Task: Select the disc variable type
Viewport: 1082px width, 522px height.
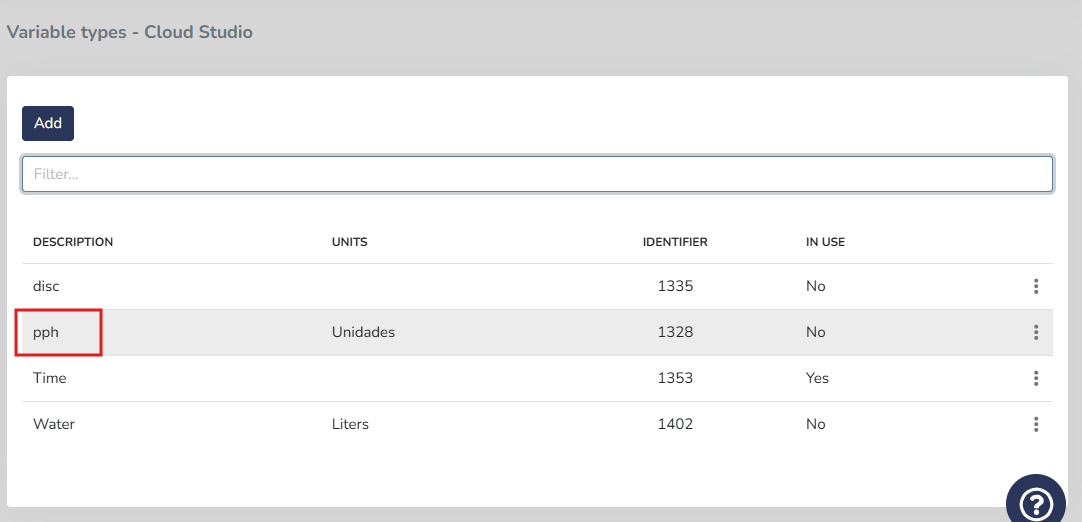Action: tap(46, 286)
